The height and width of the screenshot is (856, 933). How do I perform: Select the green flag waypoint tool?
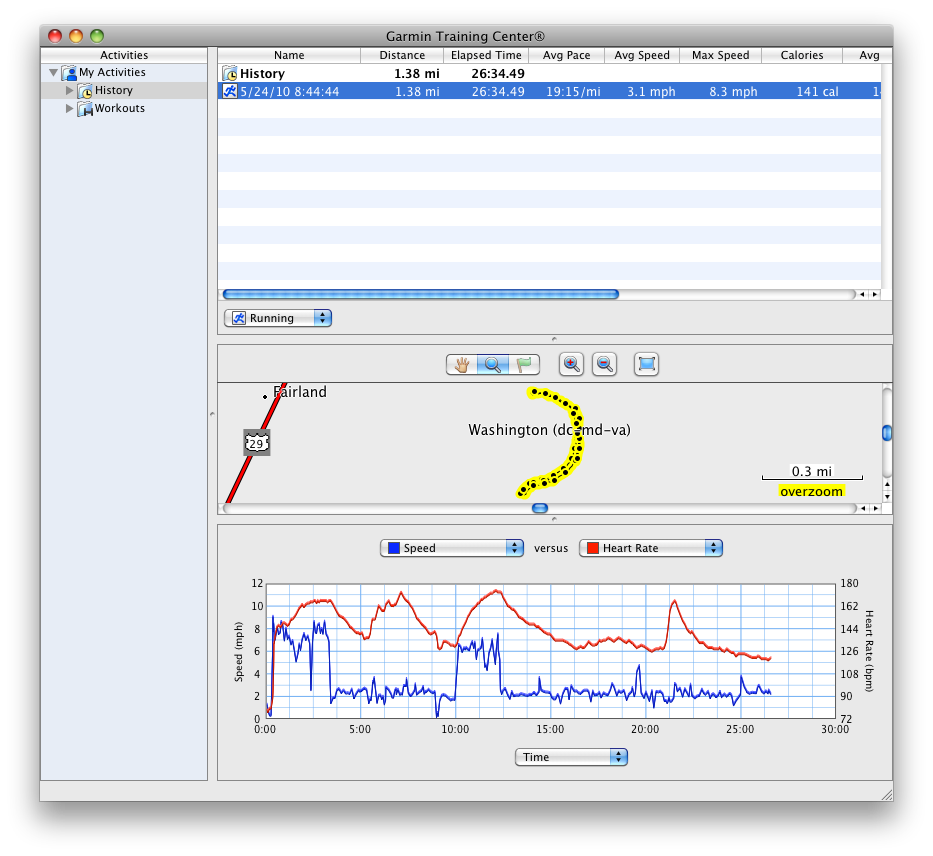click(x=525, y=365)
